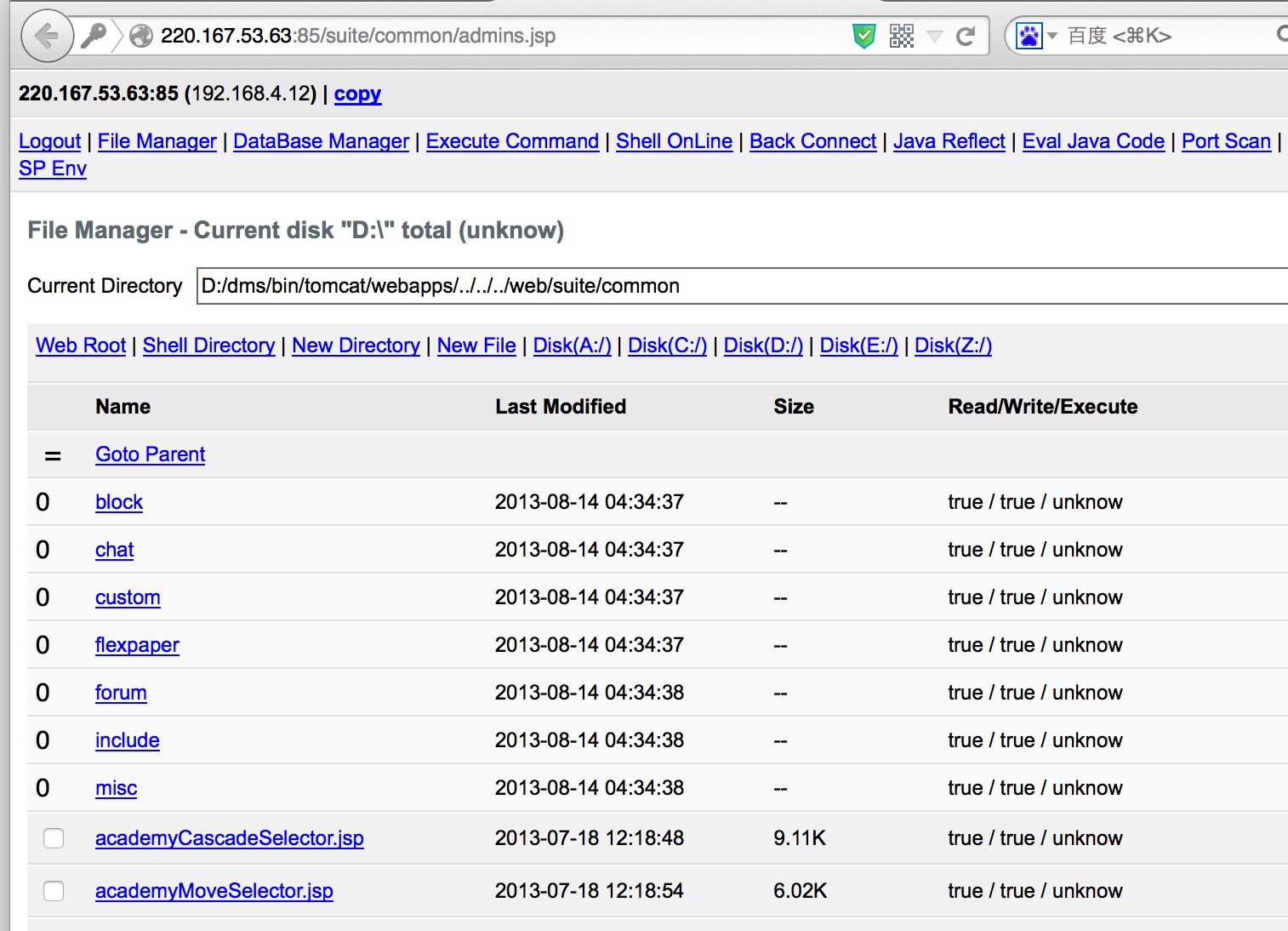Click the Baidu paw search engine icon

tap(1029, 36)
